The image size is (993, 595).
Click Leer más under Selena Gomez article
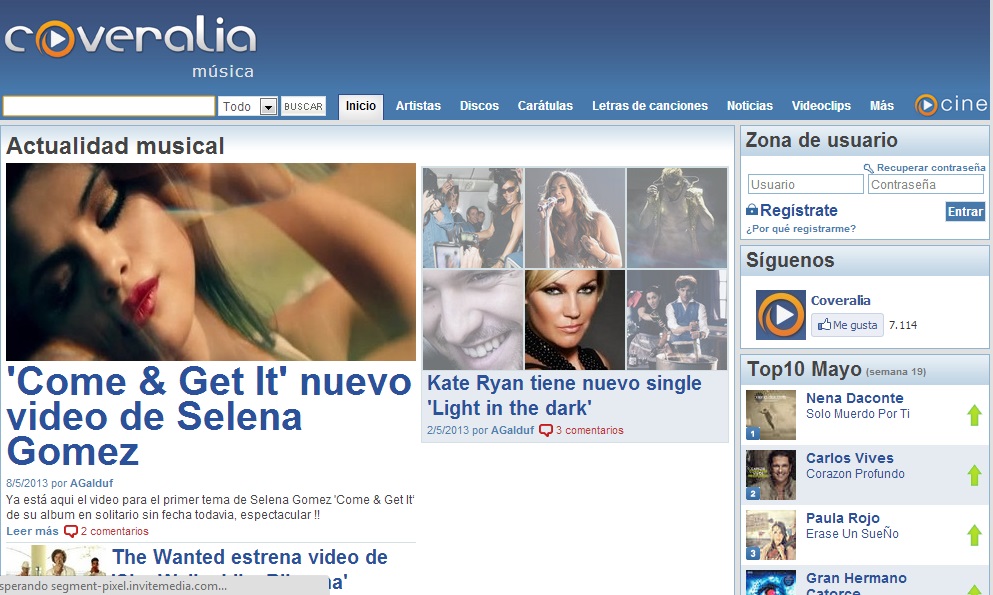32,531
